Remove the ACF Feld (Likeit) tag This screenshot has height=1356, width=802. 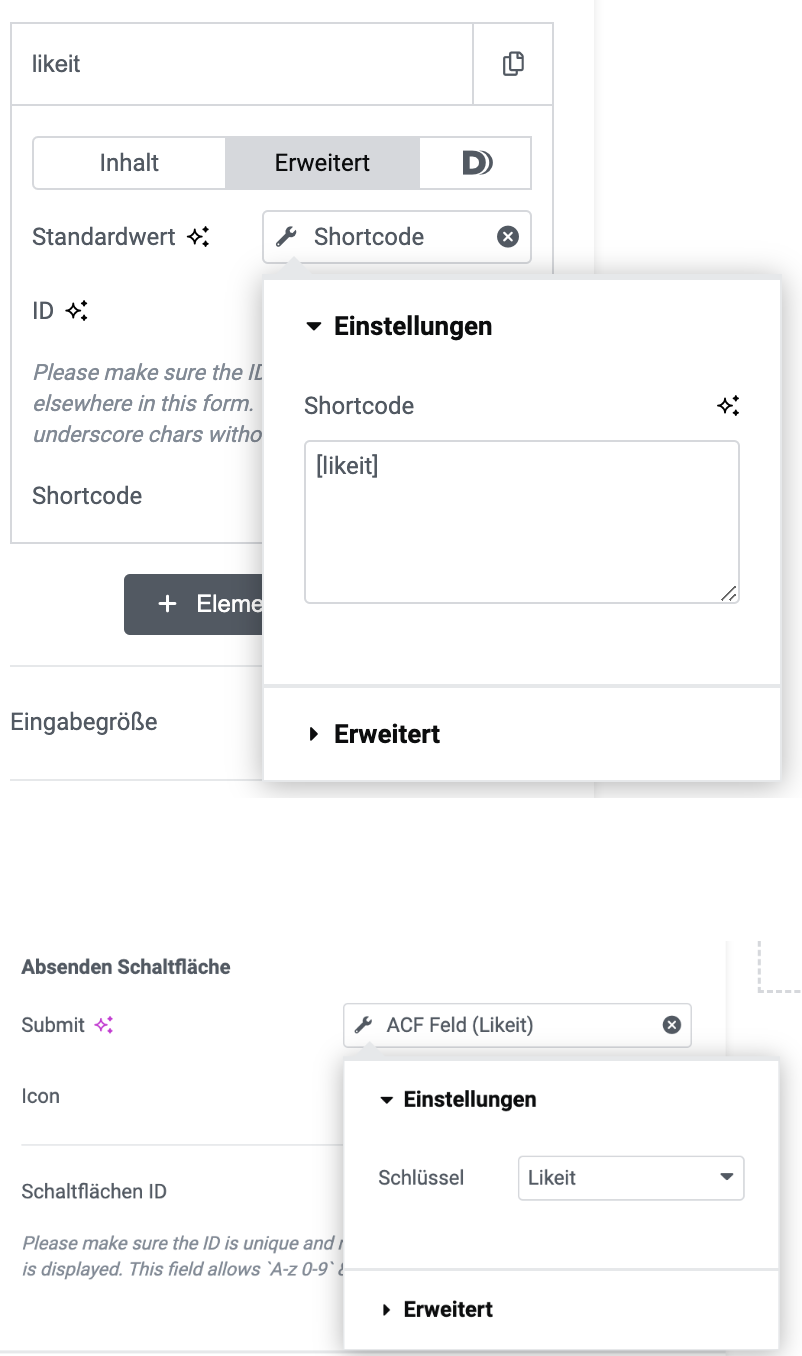[672, 1025]
